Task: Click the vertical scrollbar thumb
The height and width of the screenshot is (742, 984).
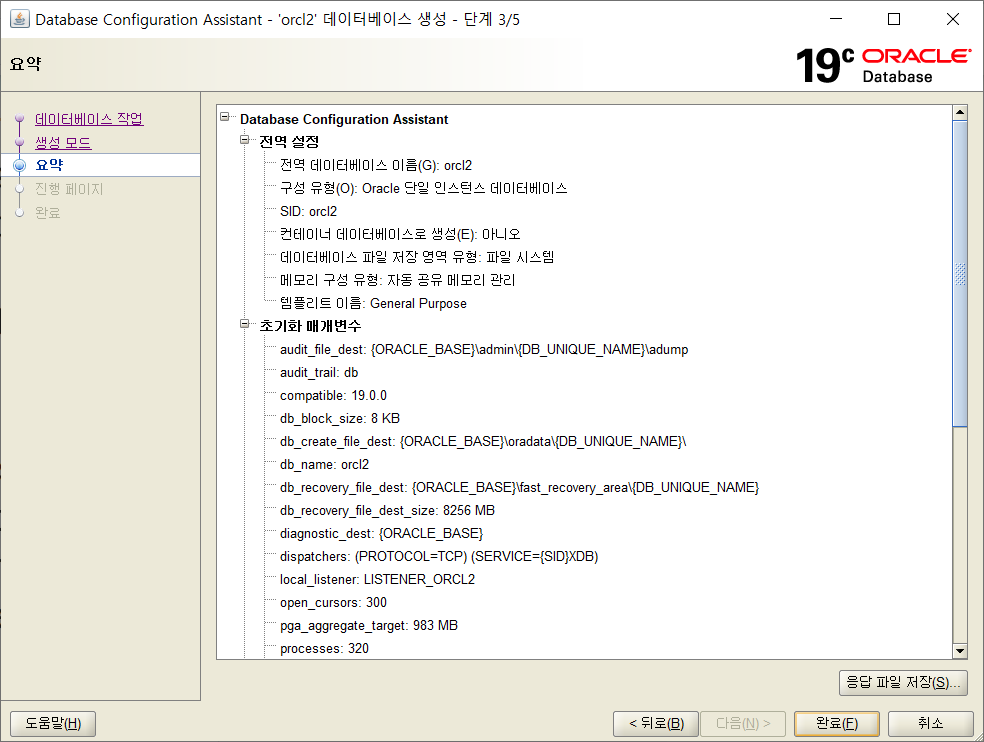Action: click(x=960, y=274)
